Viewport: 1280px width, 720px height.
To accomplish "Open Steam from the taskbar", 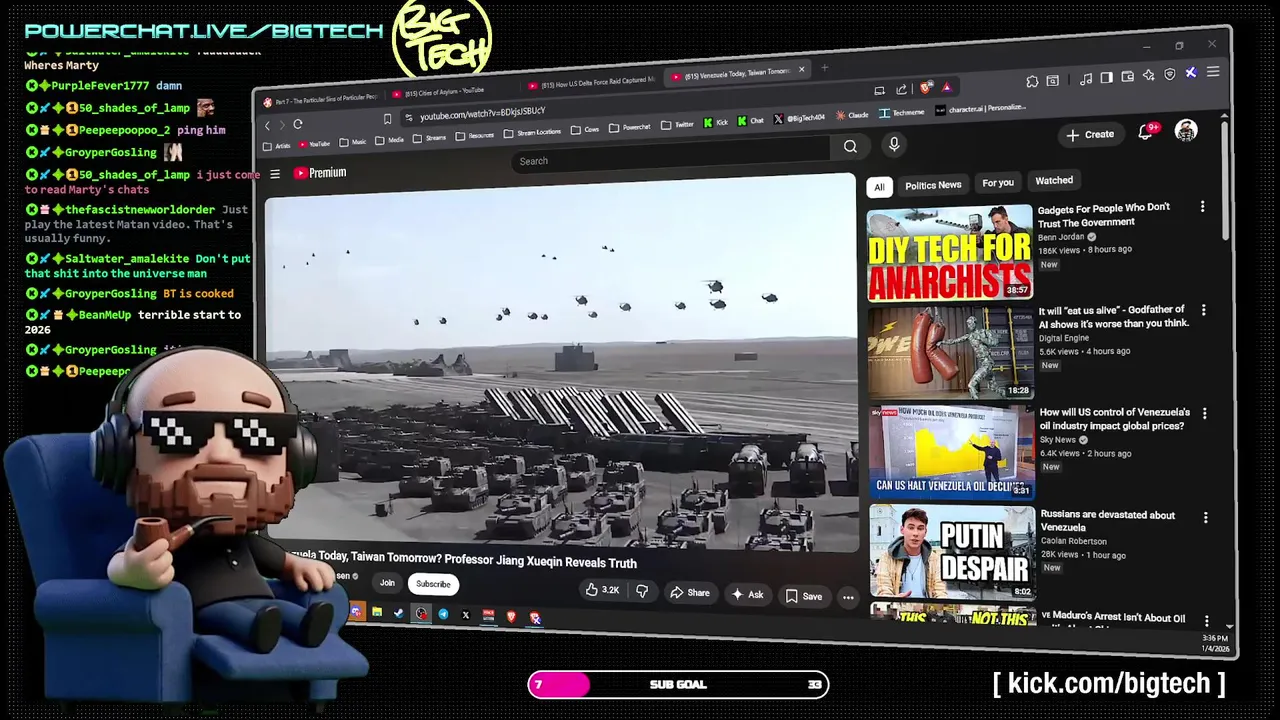I will (398, 613).
